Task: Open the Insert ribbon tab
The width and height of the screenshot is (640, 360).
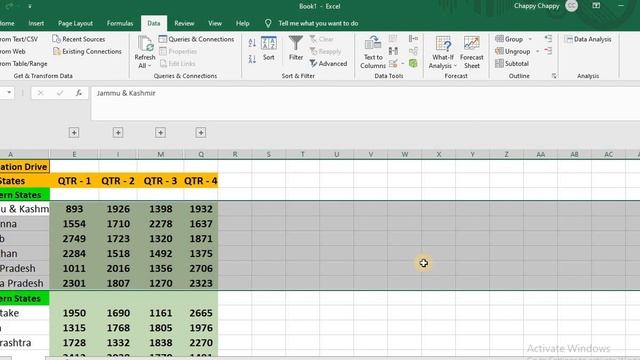Action: click(36, 23)
